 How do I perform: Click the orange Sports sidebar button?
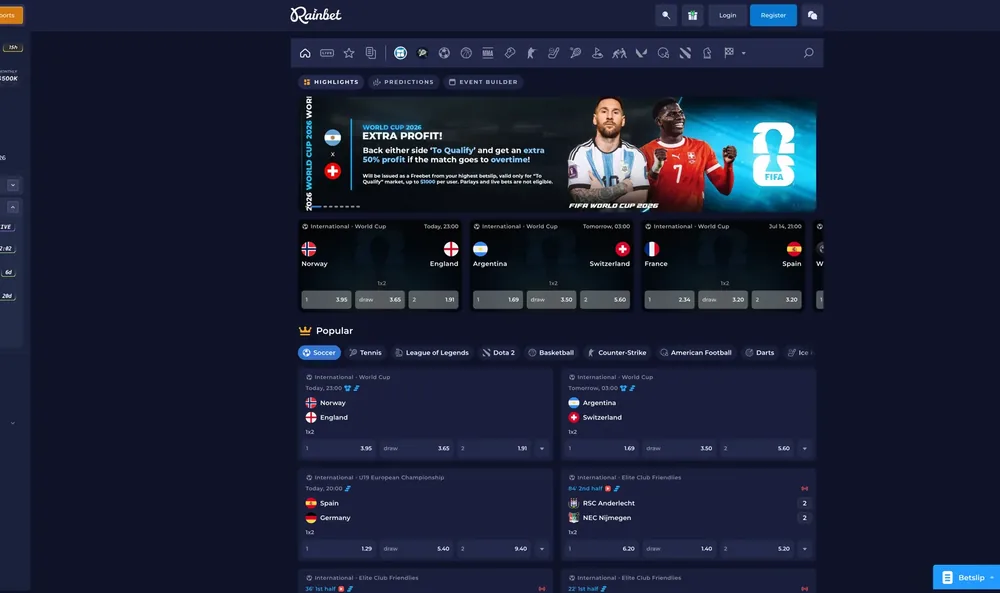coord(11,15)
